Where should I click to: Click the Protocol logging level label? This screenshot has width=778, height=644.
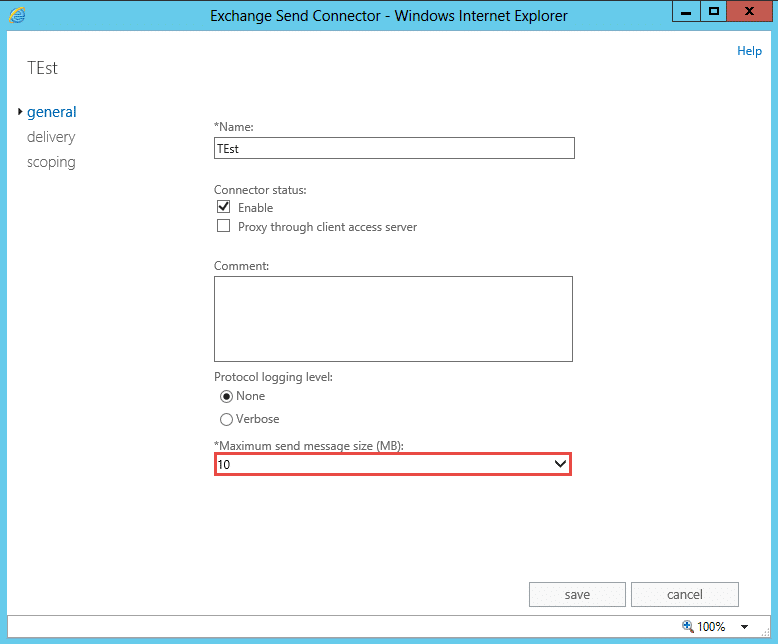pos(273,377)
